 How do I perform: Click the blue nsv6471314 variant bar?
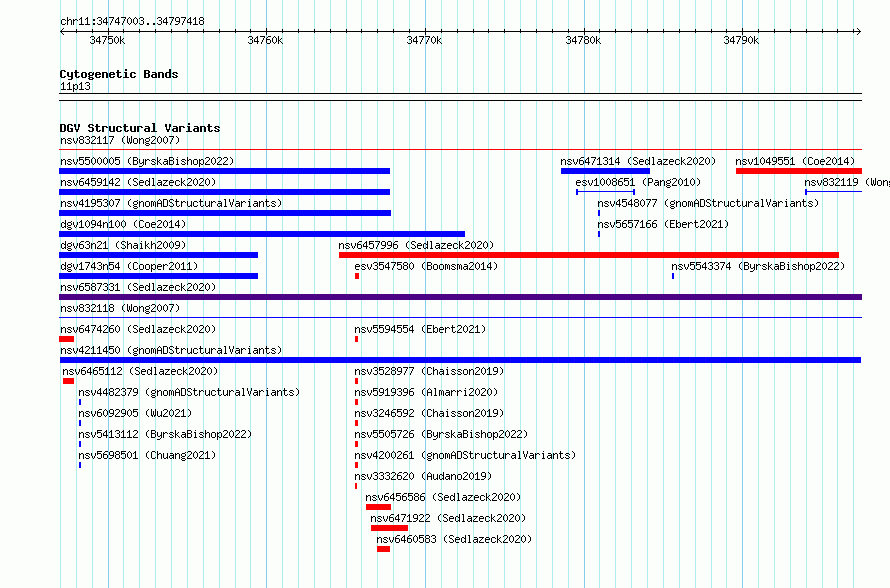[605, 171]
